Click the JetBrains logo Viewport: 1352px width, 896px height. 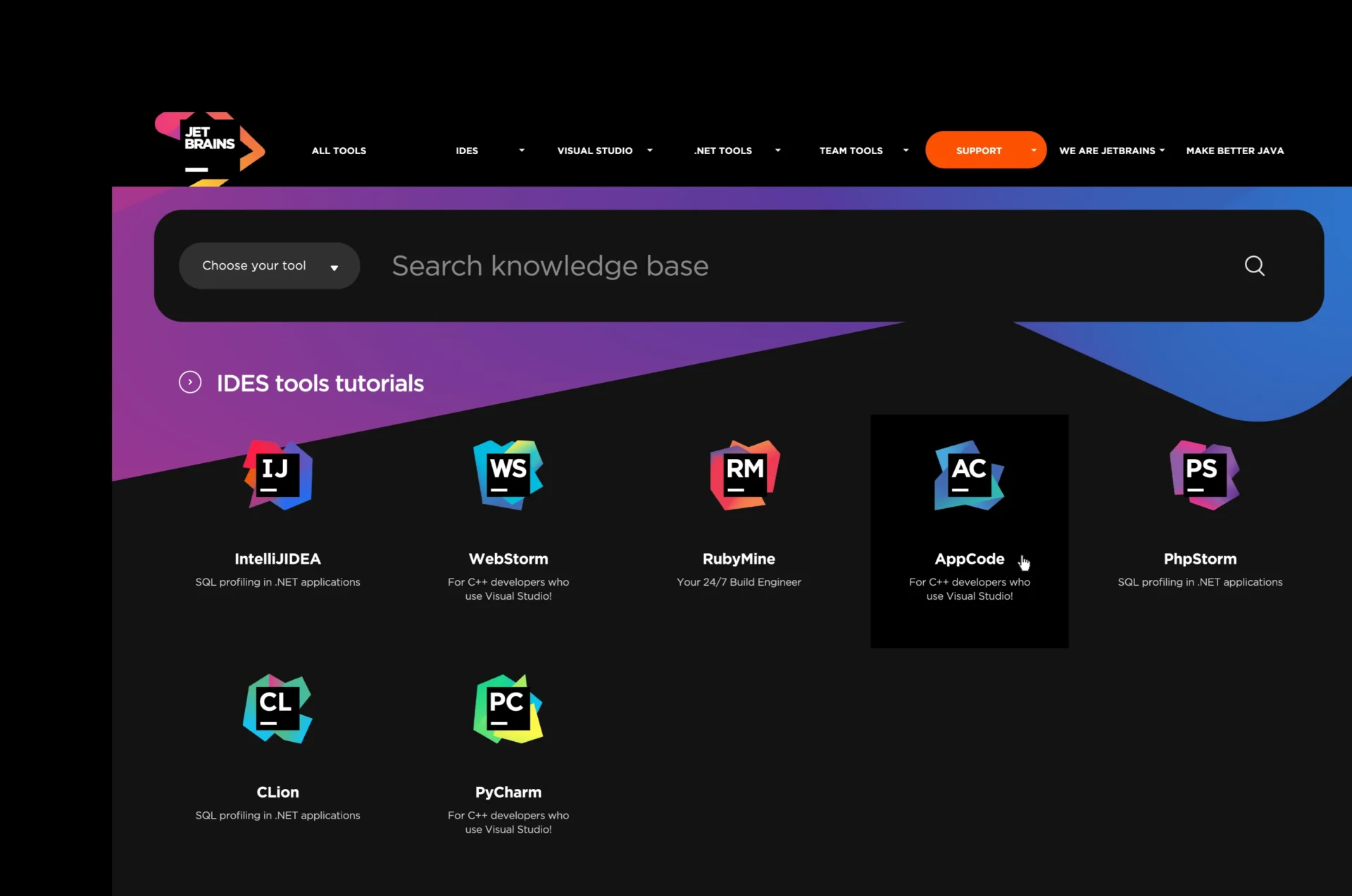click(x=210, y=149)
